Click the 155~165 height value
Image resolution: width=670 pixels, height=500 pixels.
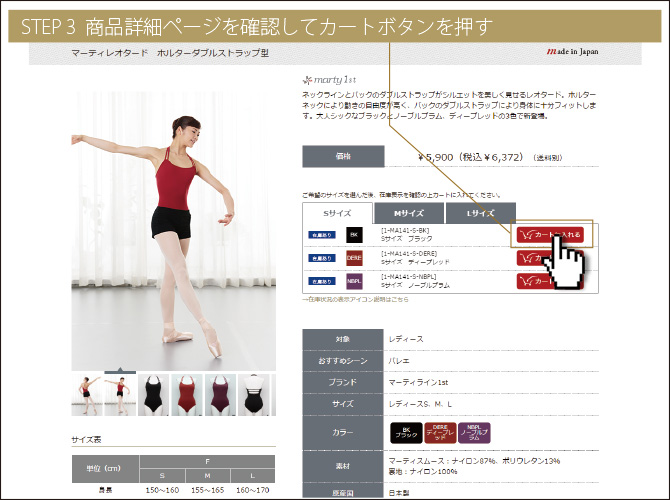point(208,490)
